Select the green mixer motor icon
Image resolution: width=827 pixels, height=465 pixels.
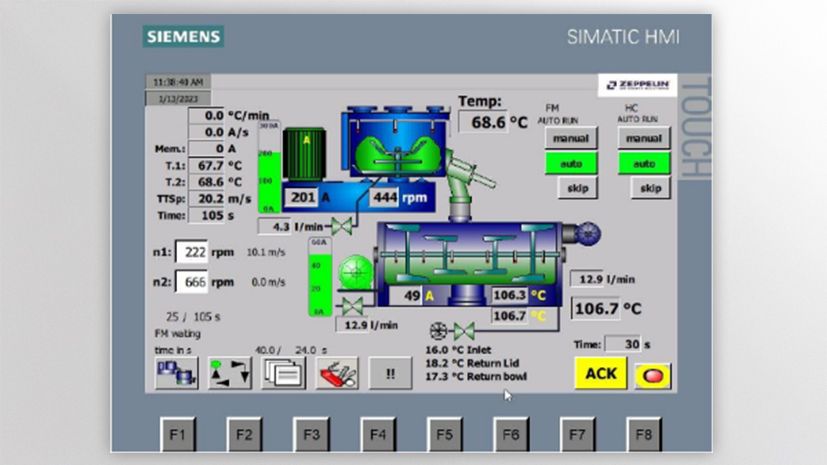coord(306,155)
